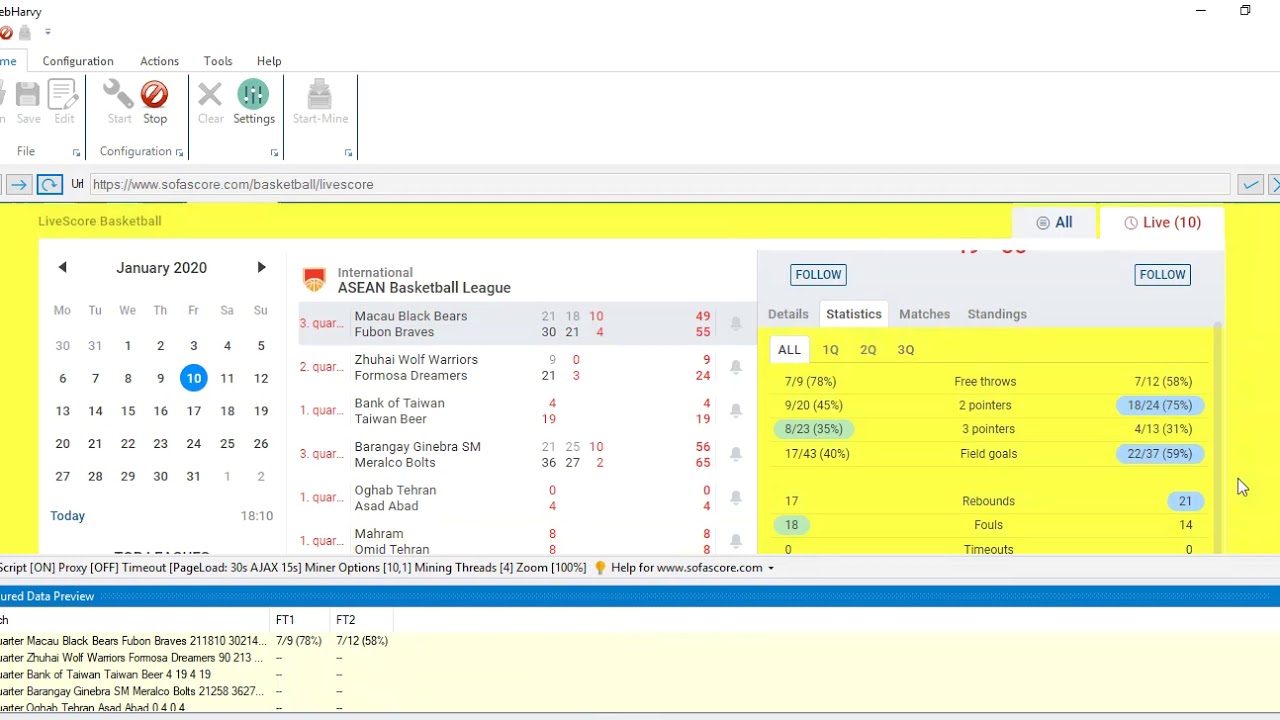Image resolution: width=1280 pixels, height=720 pixels.
Task: Open the Barangay Ginebra SM vs Meralco Bolts match
Action: coord(527,454)
